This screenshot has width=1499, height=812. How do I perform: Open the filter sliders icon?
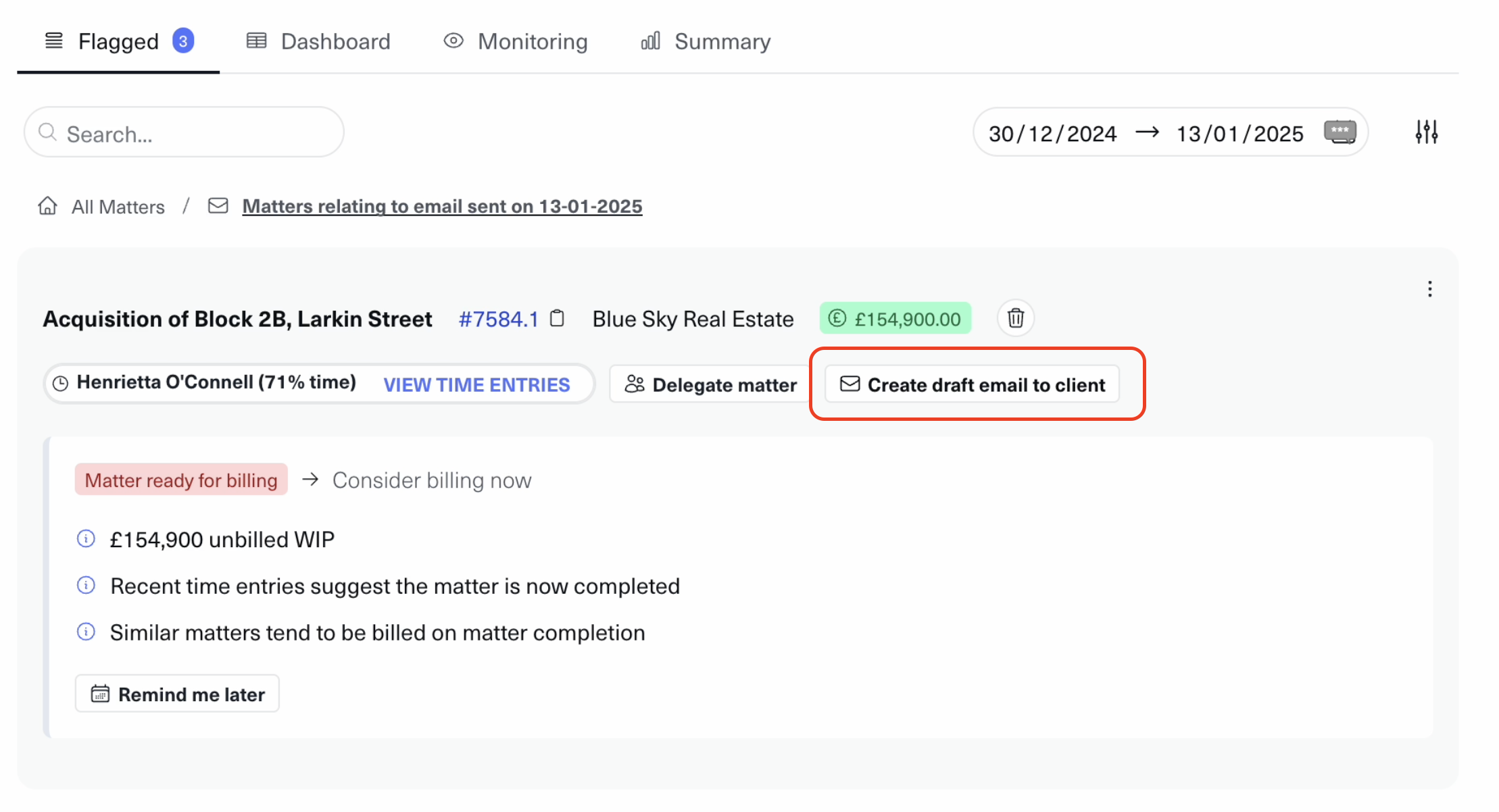1426,132
